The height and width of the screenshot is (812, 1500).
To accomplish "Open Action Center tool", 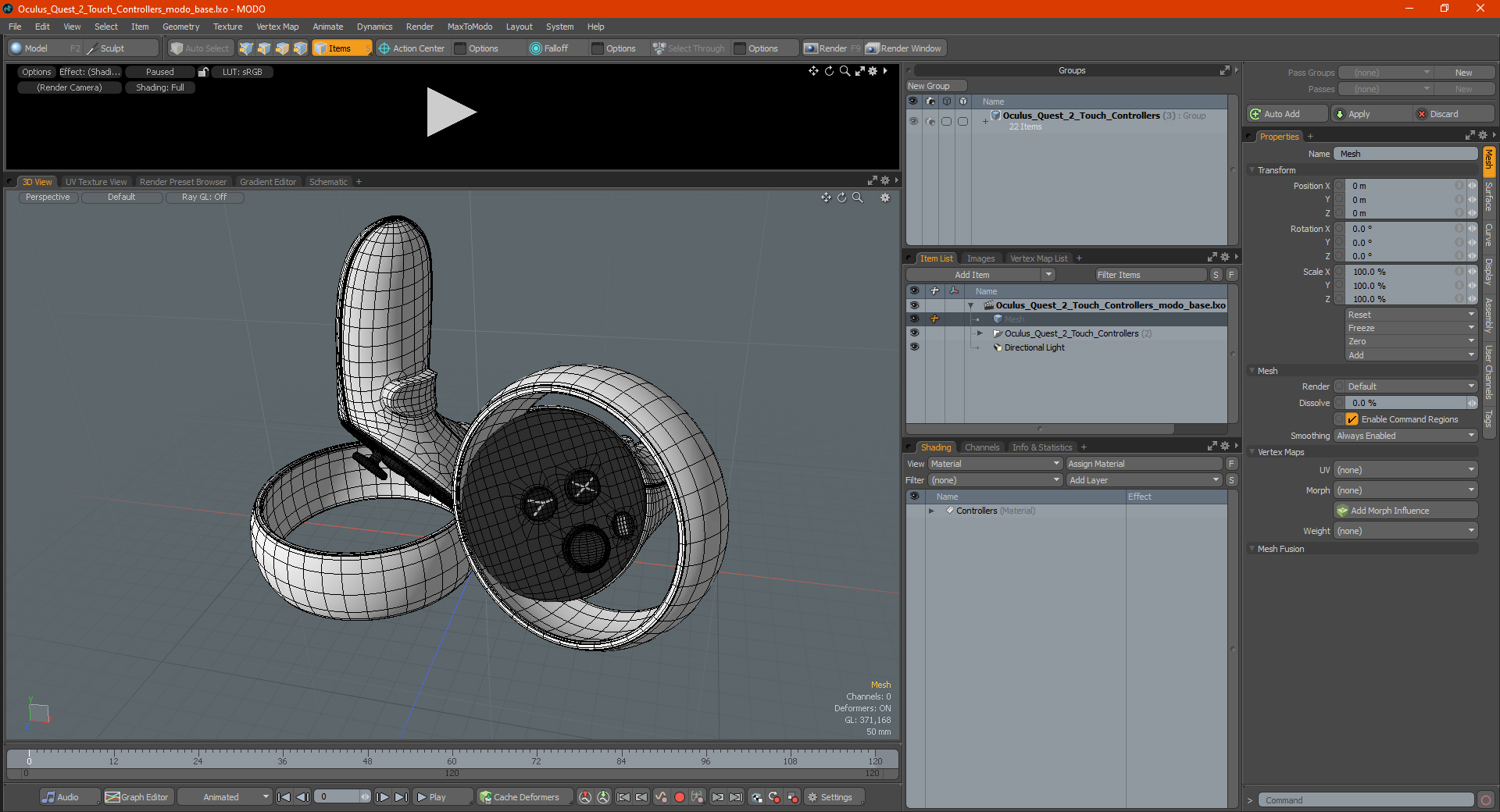I will tap(412, 48).
